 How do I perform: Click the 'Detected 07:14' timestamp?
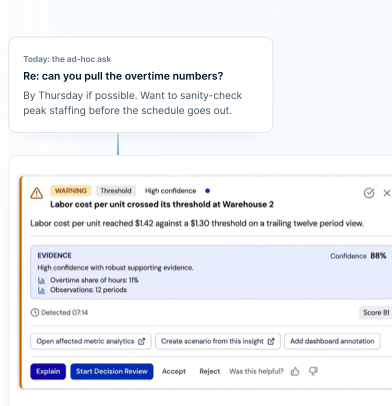pos(64,312)
